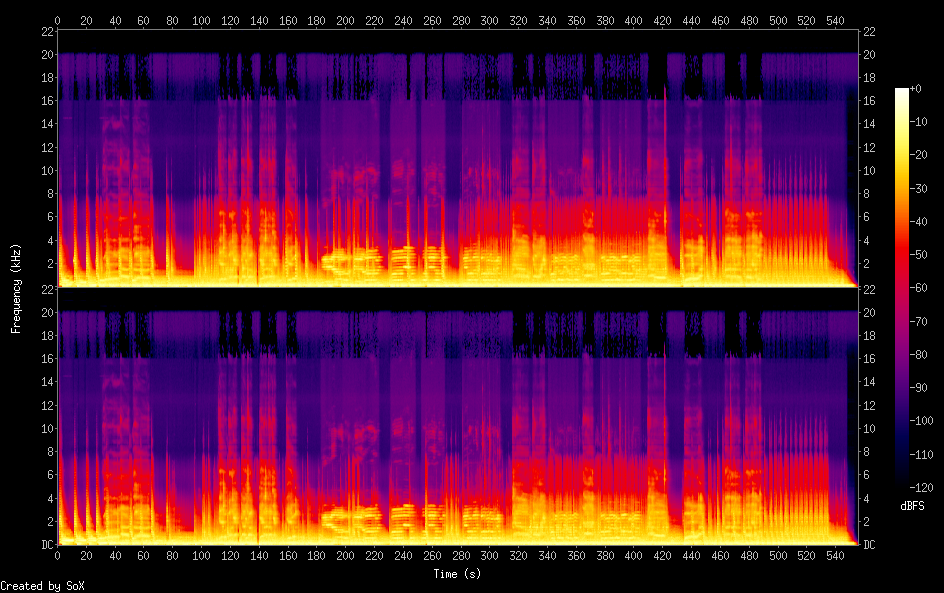Click the "Created by SoX" text
944x593 pixels.
tap(35, 586)
